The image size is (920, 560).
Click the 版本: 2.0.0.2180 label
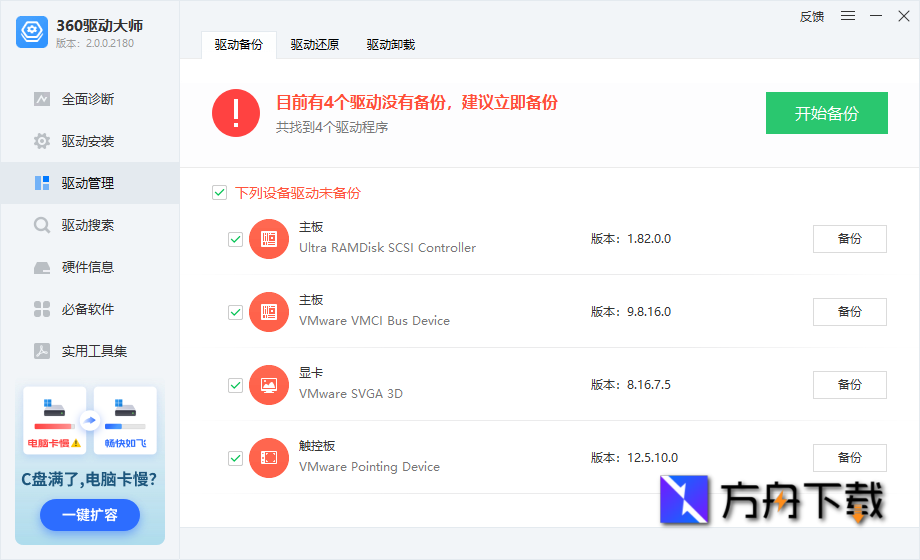(95, 43)
